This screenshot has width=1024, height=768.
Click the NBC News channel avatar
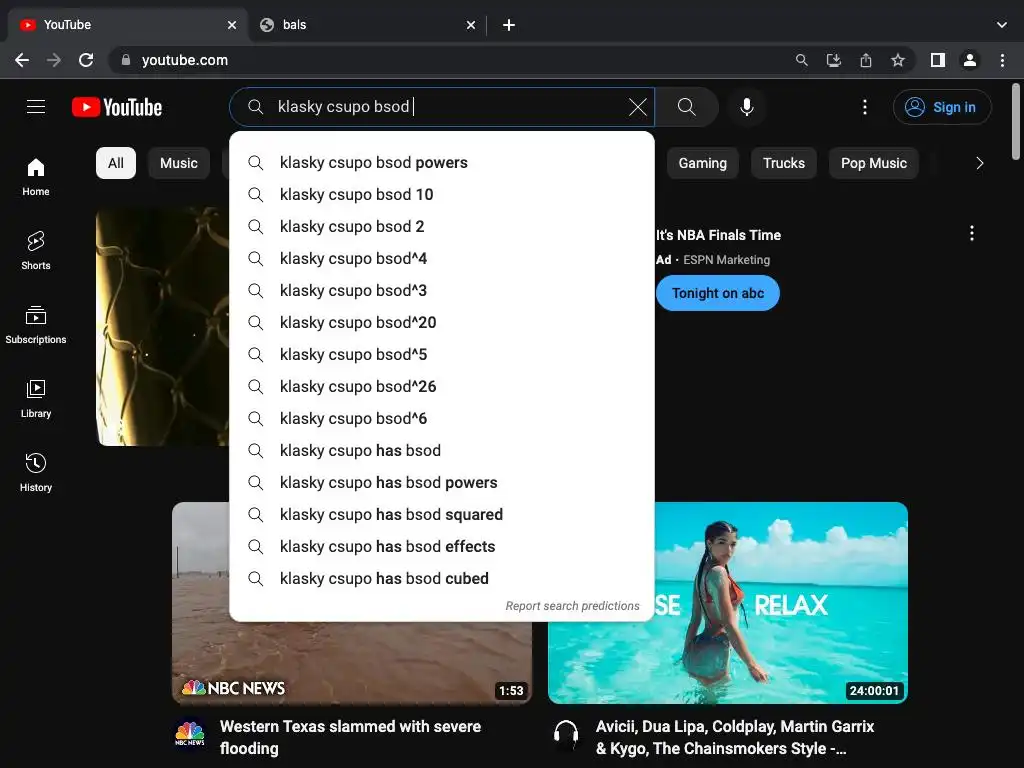pos(190,735)
